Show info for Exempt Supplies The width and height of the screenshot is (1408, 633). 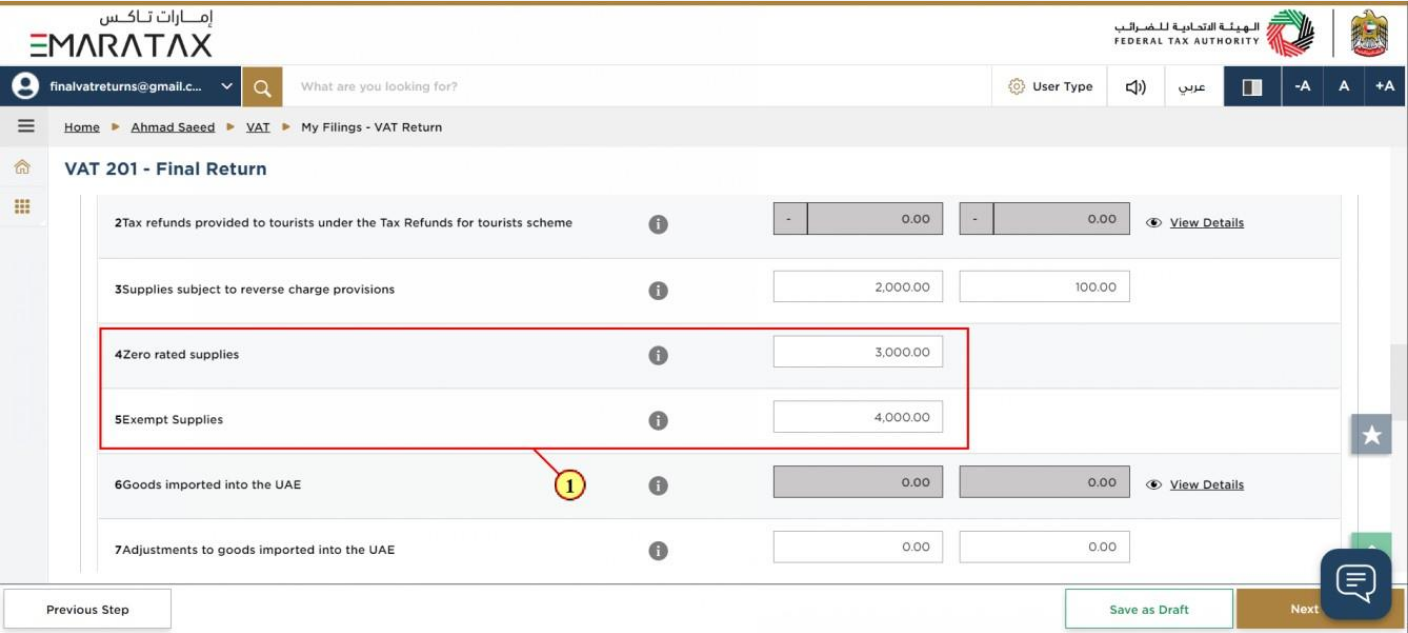coord(658,421)
